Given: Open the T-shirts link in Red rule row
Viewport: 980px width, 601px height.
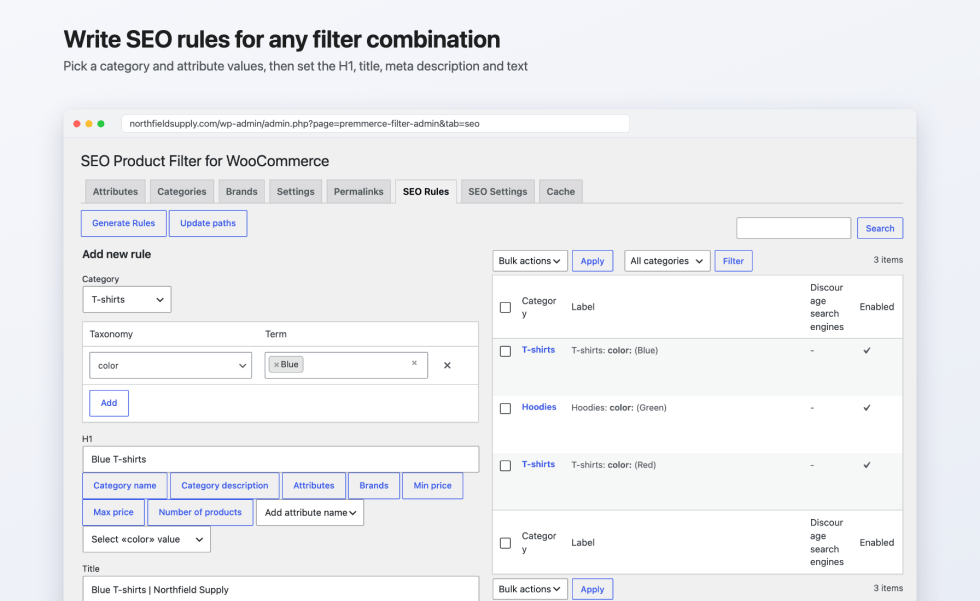Looking at the screenshot, I should coord(538,464).
